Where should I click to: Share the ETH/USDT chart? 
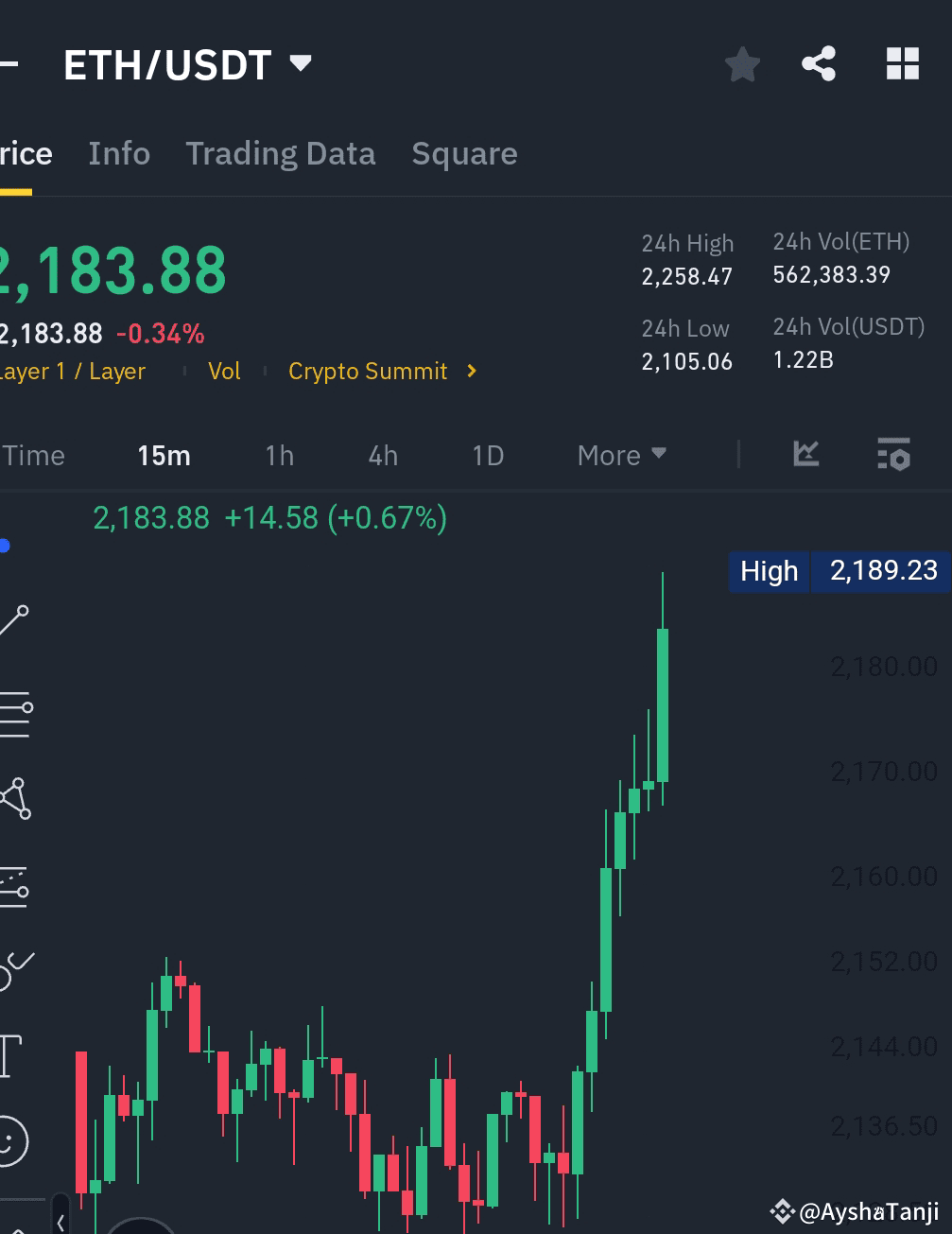pos(819,64)
